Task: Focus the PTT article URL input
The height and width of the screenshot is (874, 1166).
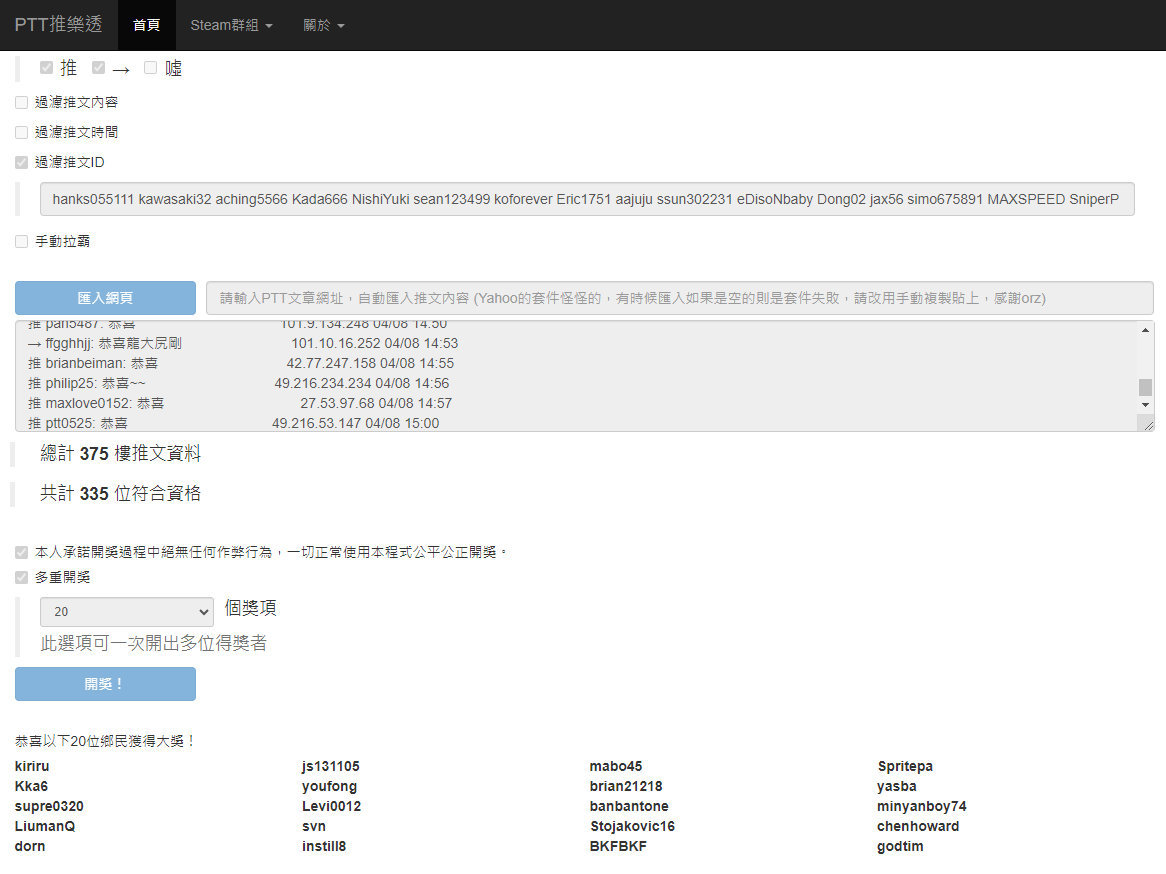Action: pyautogui.click(x=680, y=298)
